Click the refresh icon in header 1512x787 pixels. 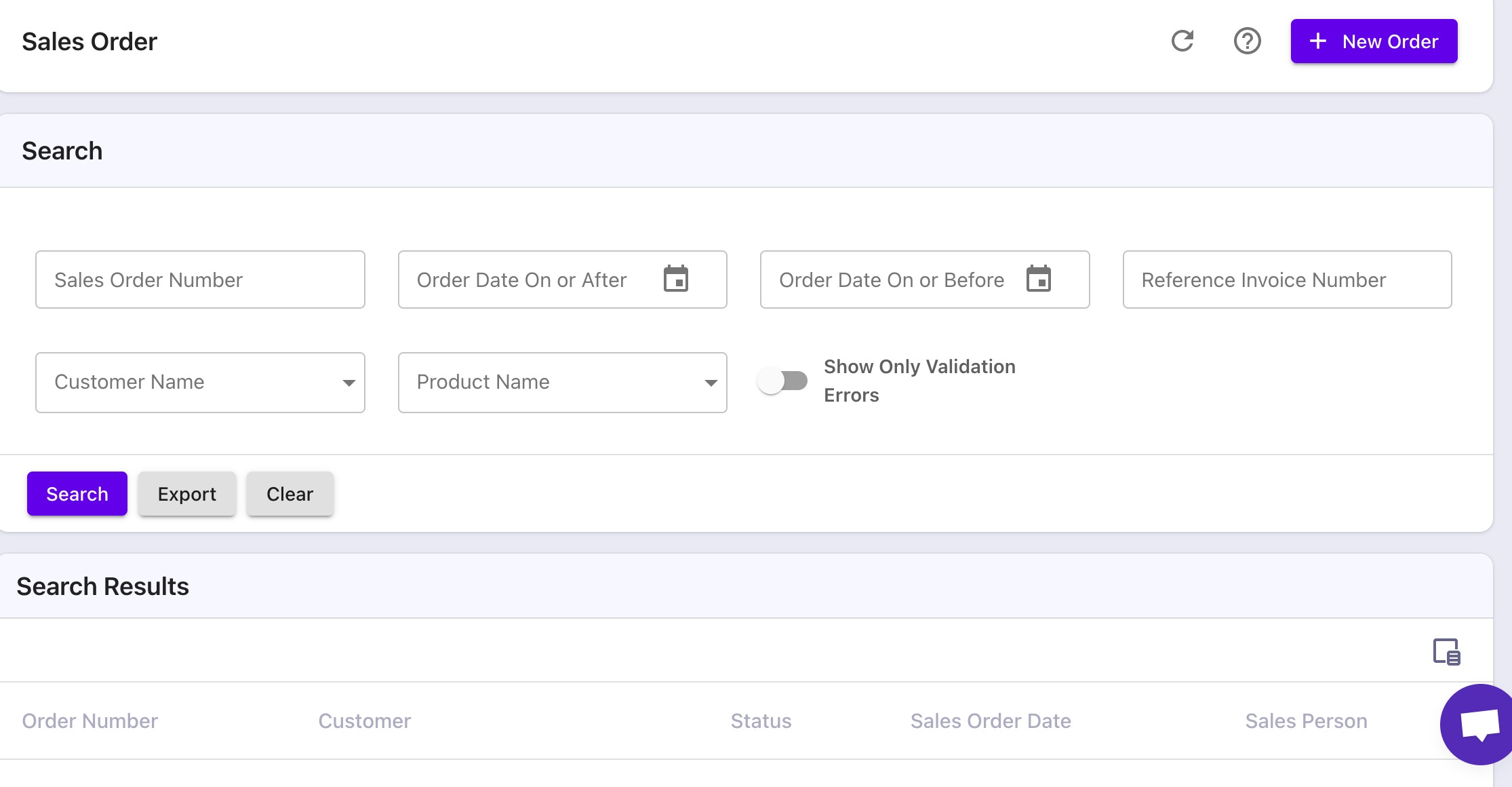1182,41
